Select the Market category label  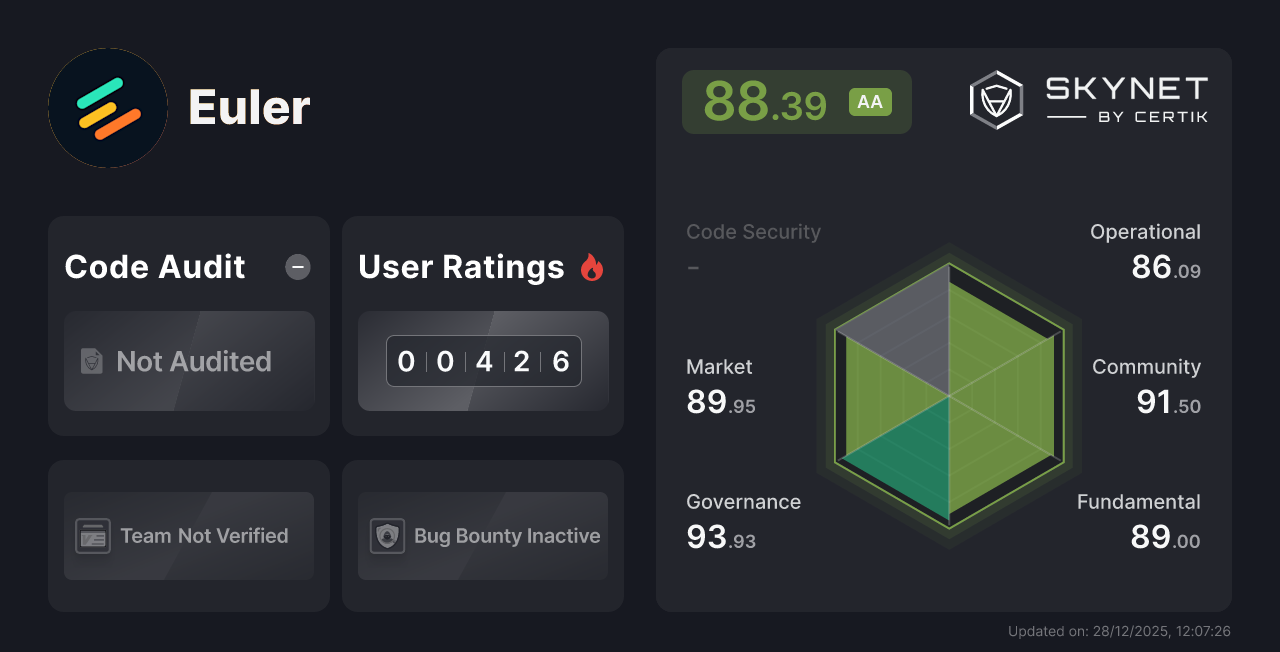point(719,367)
